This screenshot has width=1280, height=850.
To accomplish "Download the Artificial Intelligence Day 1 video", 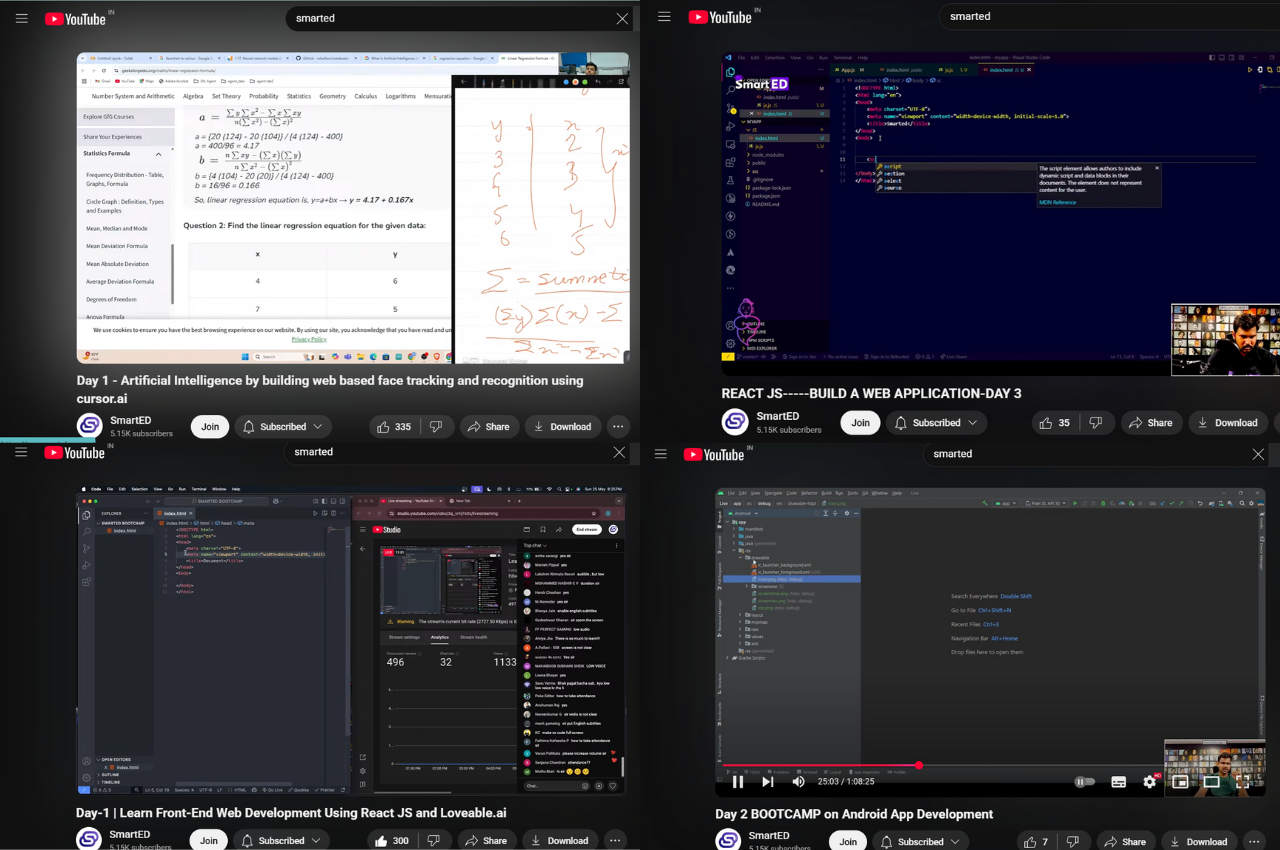I will pos(563,427).
